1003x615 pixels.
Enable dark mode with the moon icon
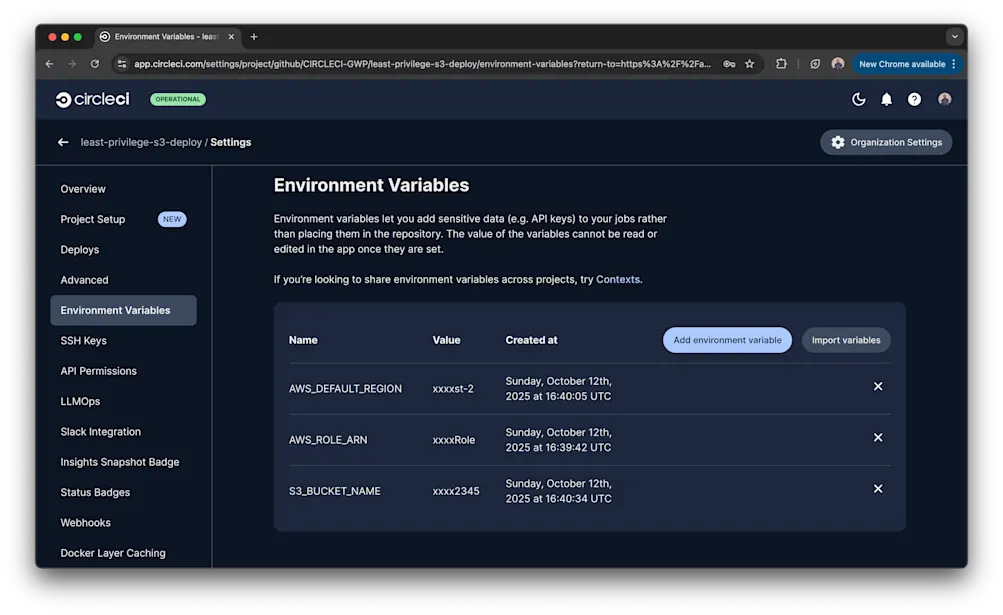pyautogui.click(x=858, y=99)
